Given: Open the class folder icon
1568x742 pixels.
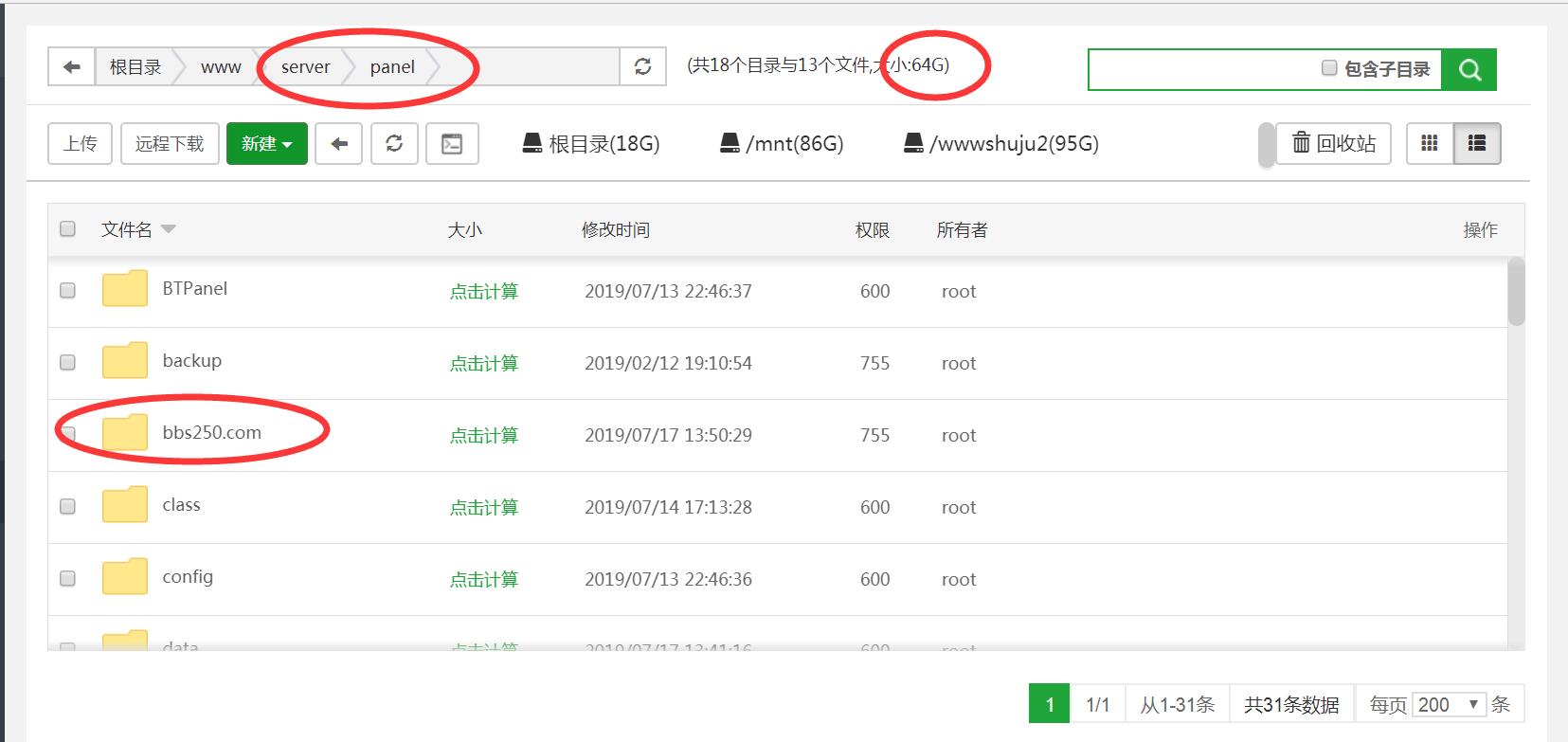Looking at the screenshot, I should (x=125, y=505).
